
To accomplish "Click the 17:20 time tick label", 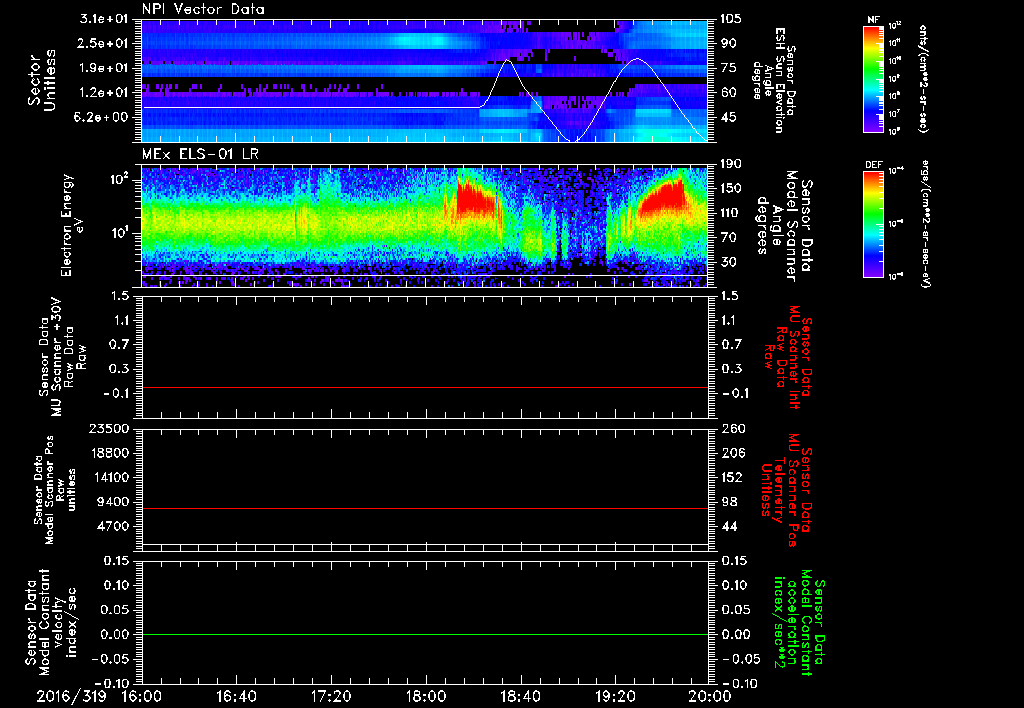I will click(x=331, y=696).
